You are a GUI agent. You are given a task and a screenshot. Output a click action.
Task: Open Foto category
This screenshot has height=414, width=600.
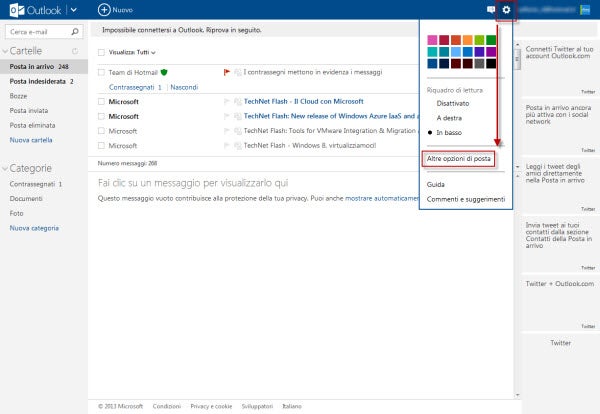point(16,213)
